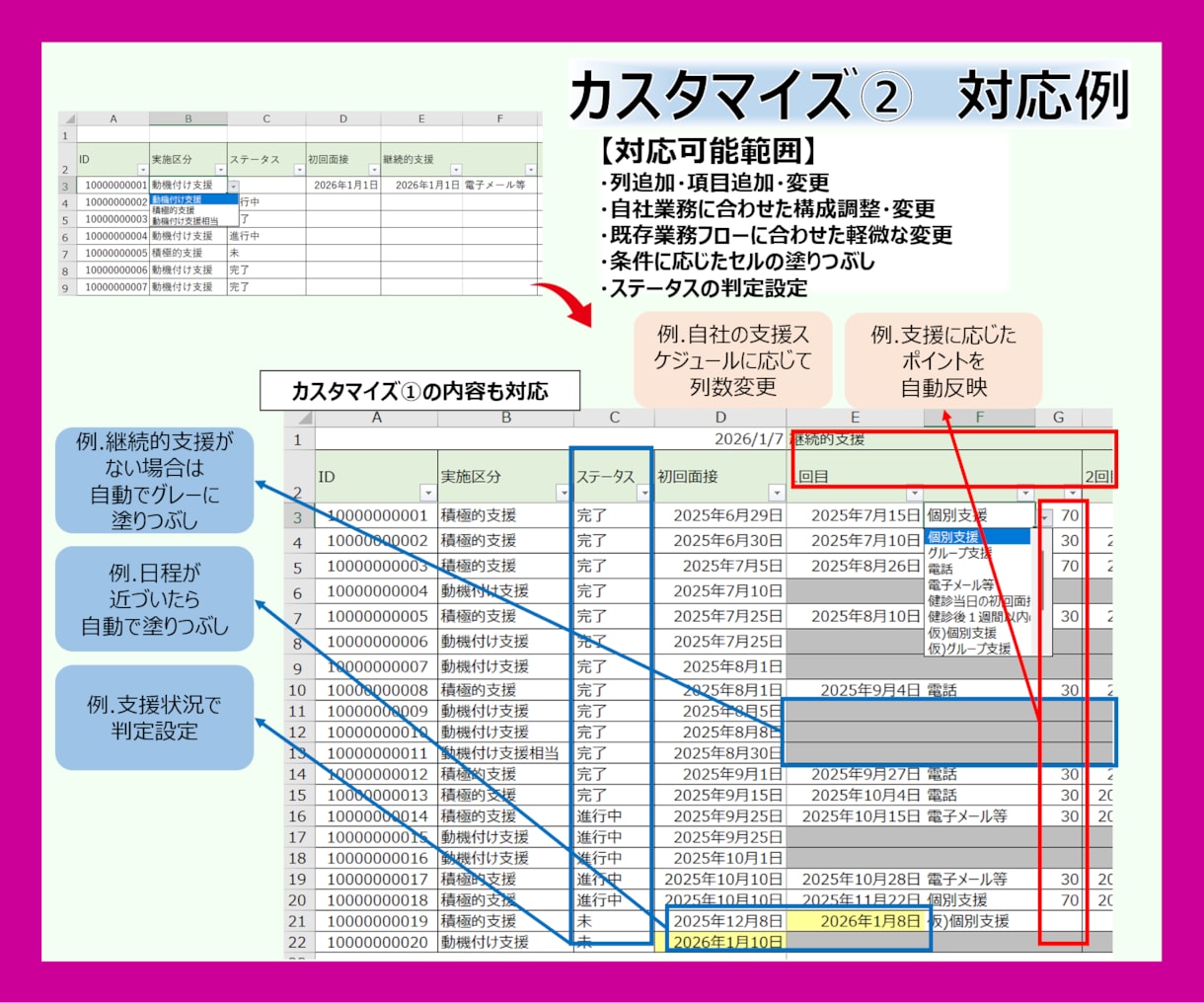Select column G header of the large sheet

1059,418
